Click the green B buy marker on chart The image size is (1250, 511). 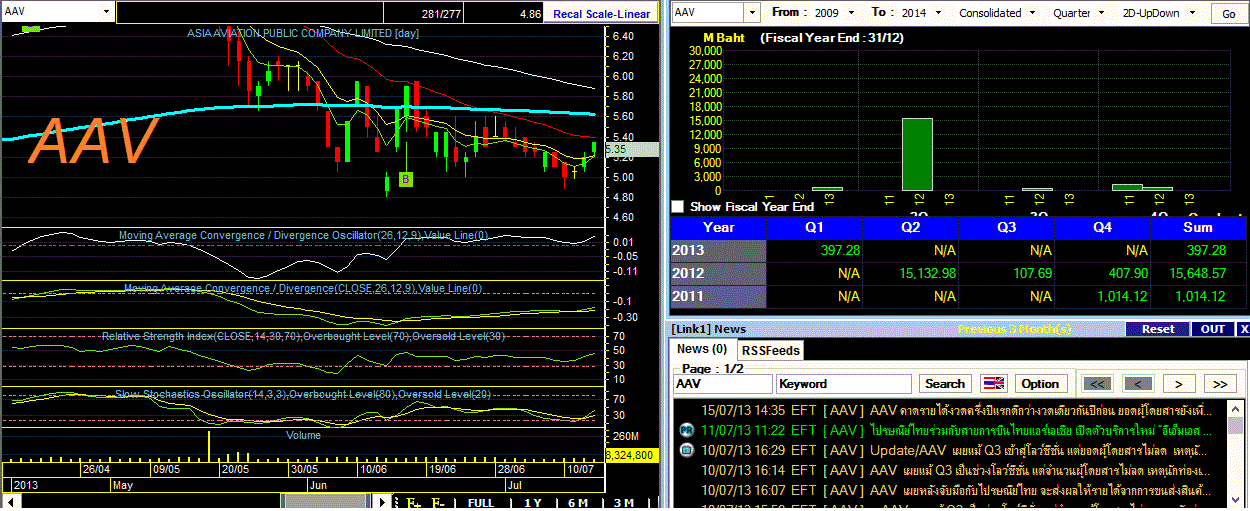[406, 179]
